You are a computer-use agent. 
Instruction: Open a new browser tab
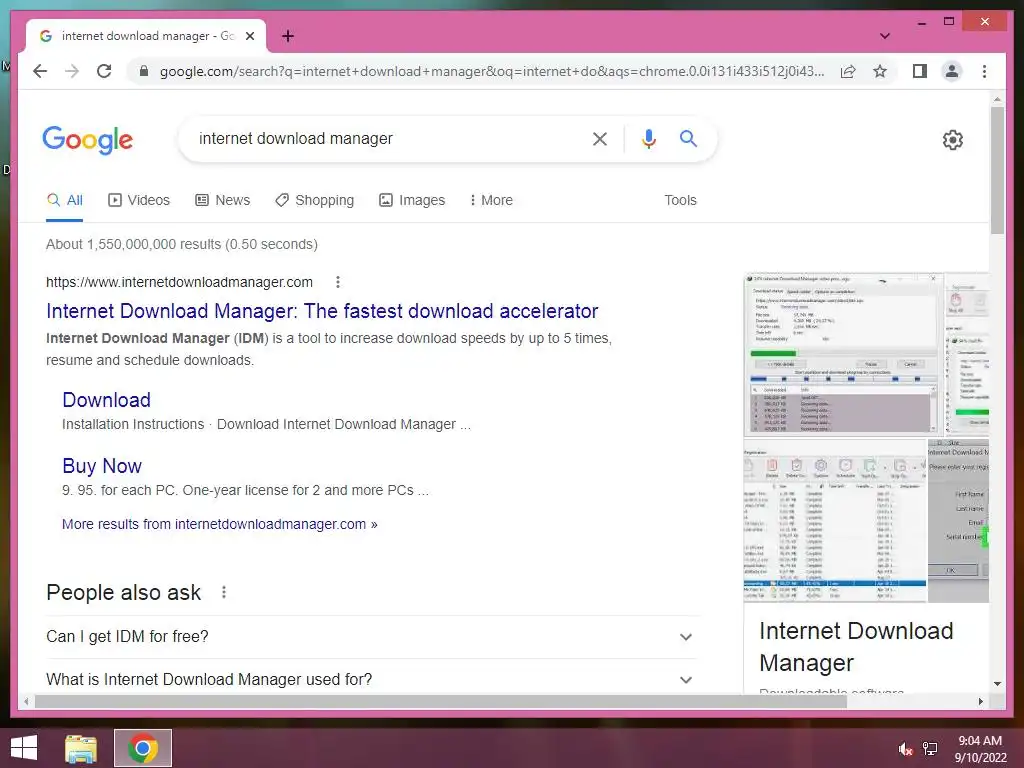288,36
